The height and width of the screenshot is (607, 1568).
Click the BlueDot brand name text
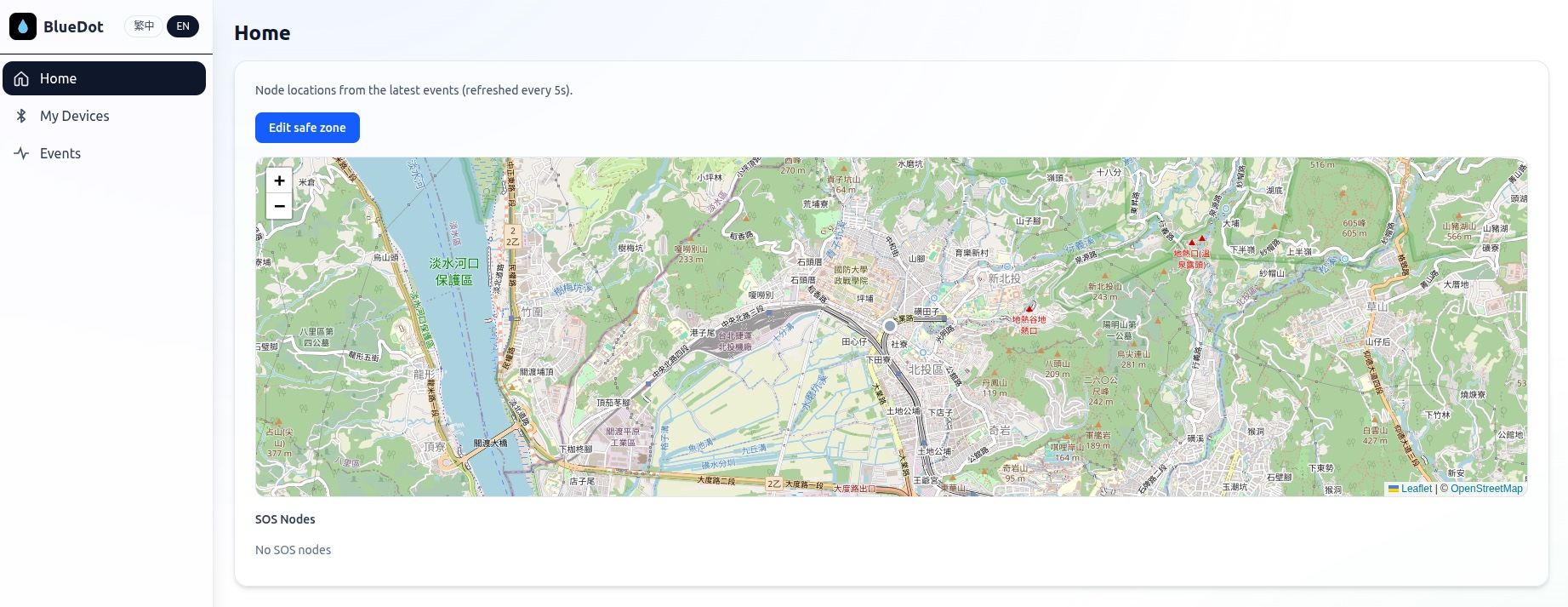pos(73,26)
